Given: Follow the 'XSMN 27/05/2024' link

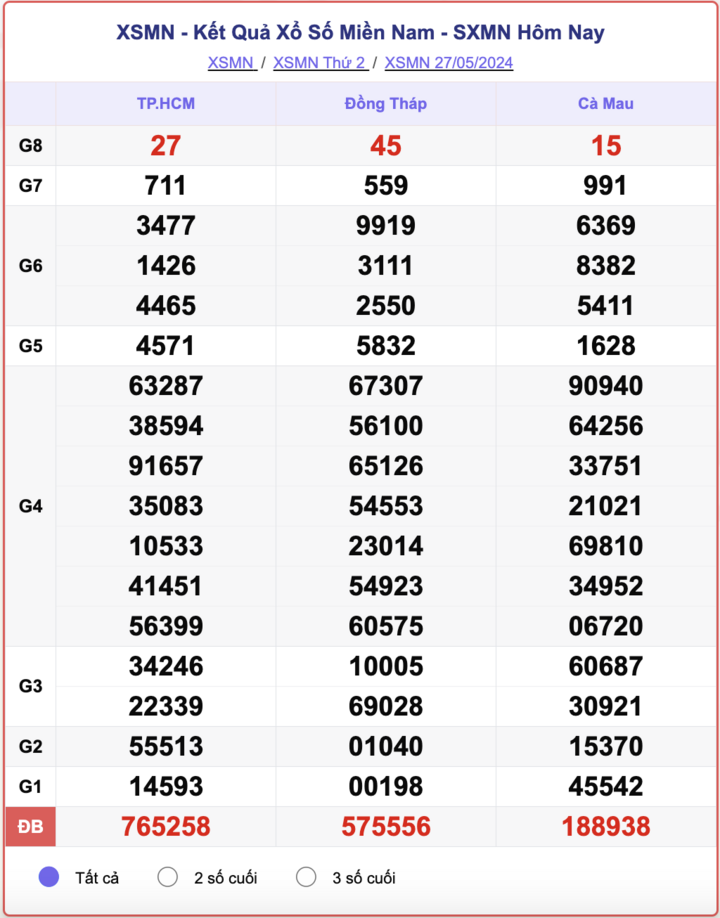Looking at the screenshot, I should point(448,62).
